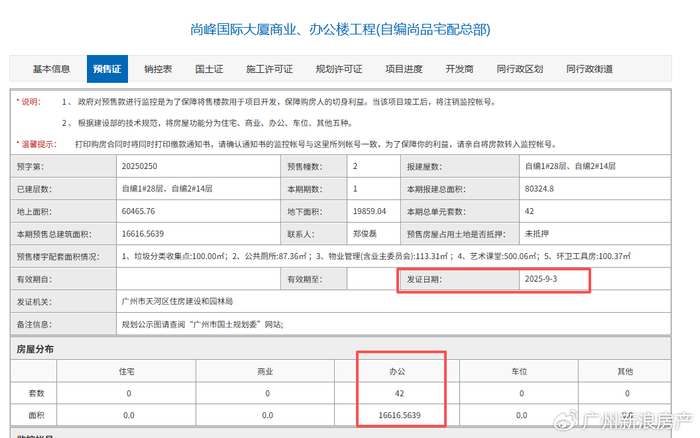Click the 联系人 field label
This screenshot has height=438, width=700.
click(300, 234)
